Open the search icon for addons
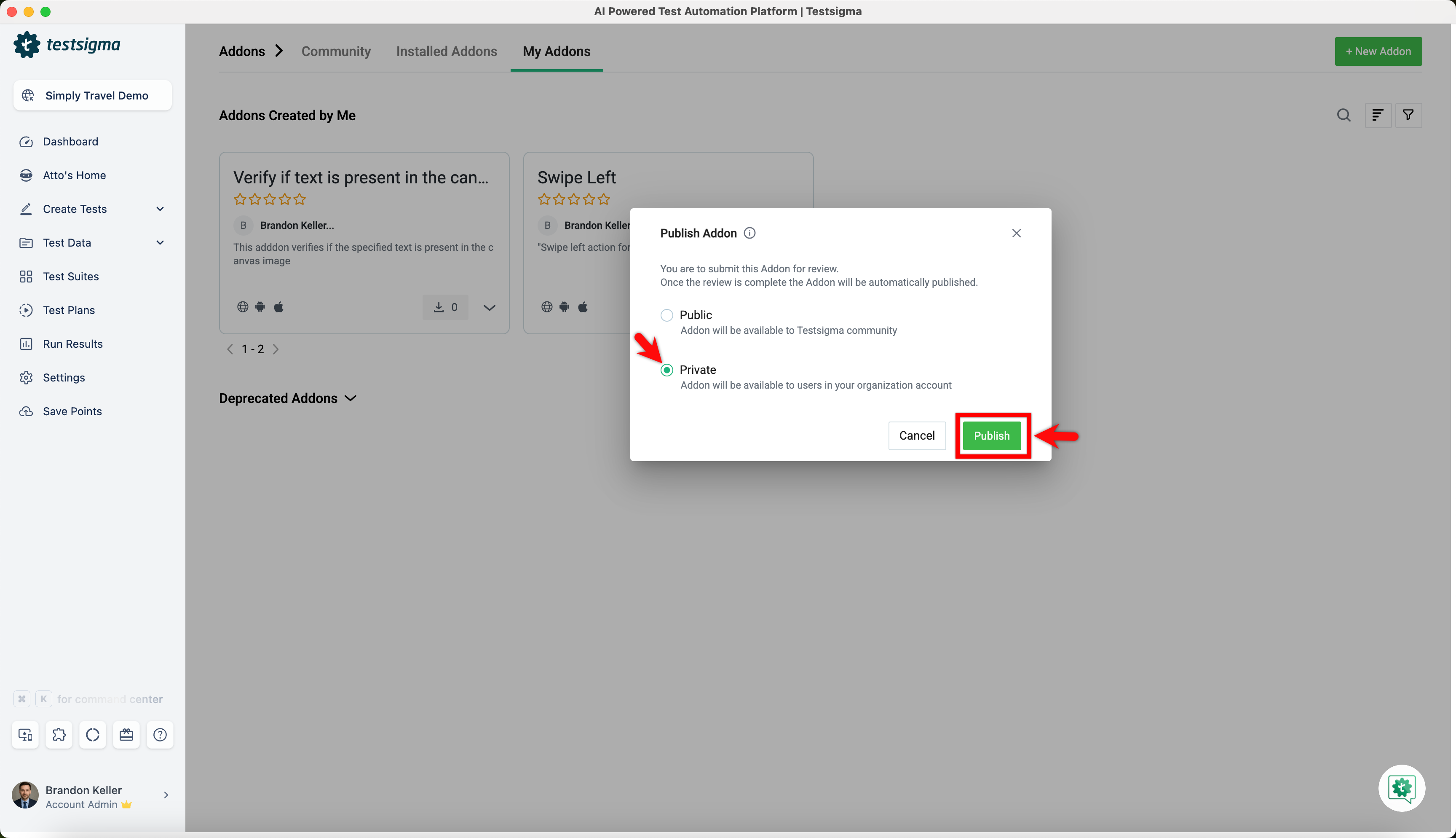 point(1343,115)
